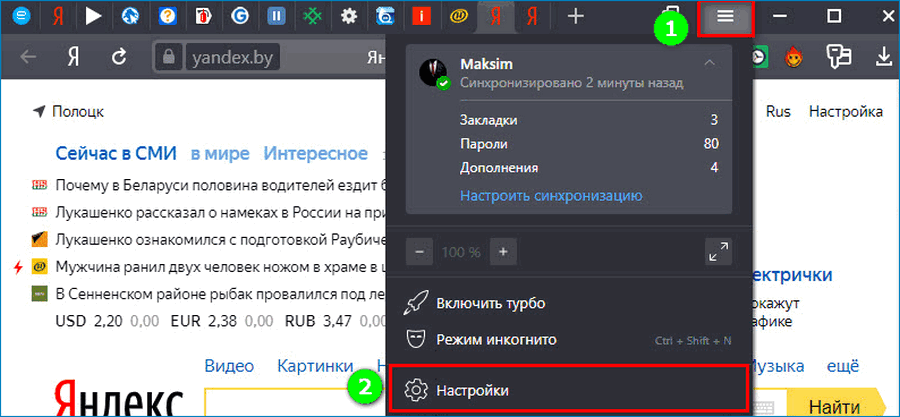Collapse the Maksim profile sync panel

click(710, 63)
